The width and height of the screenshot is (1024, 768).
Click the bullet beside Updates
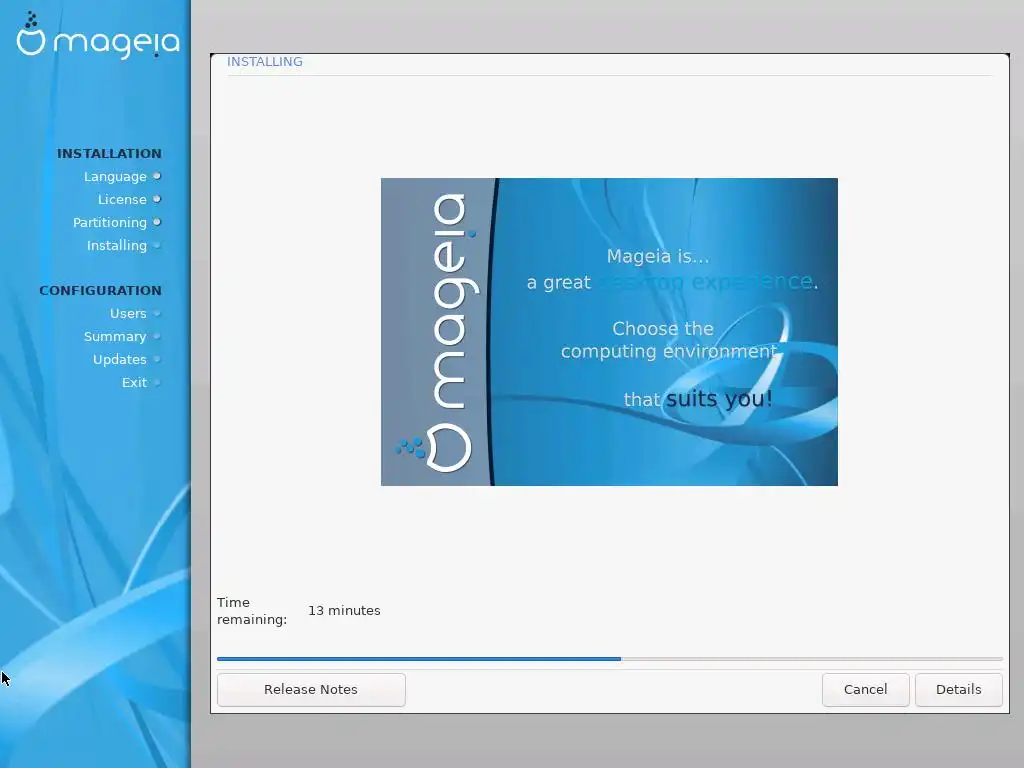click(x=157, y=359)
